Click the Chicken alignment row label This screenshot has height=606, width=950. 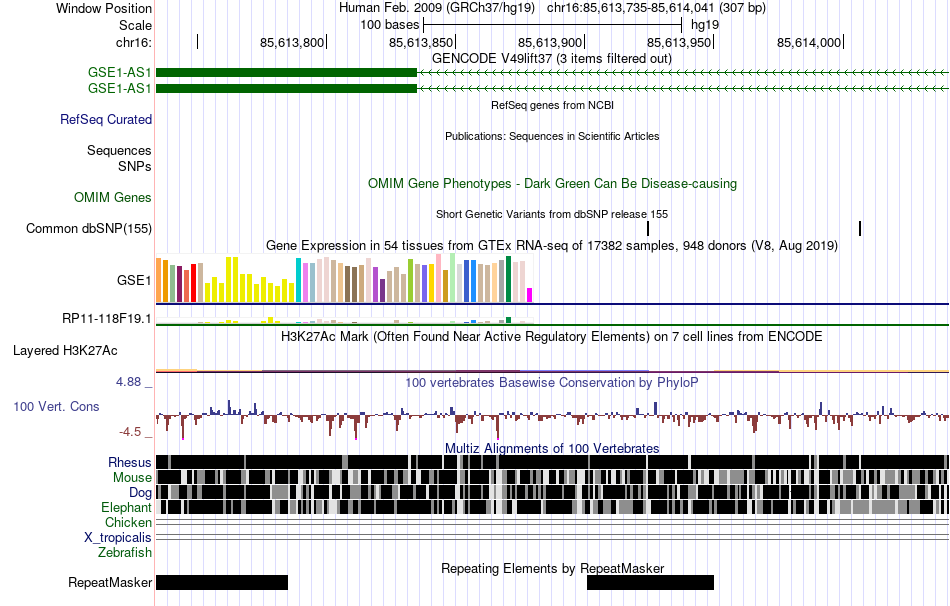[x=128, y=522]
